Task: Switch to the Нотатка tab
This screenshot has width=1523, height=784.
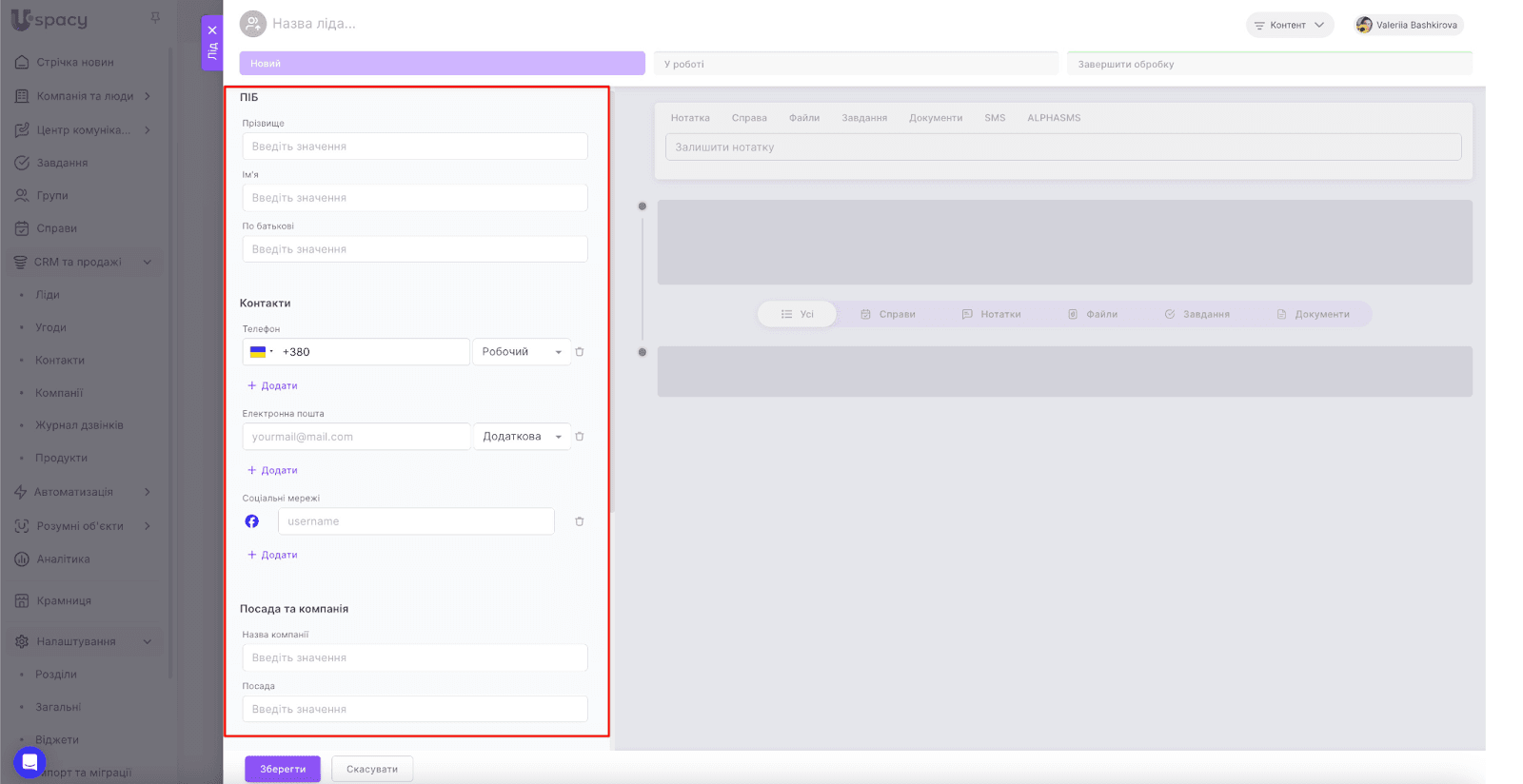Action: click(x=690, y=118)
